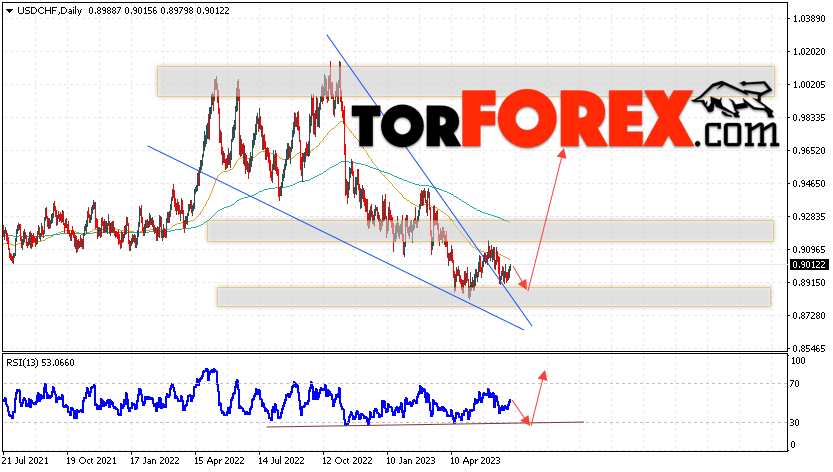Click the 14 Jul 2022 date label
Screen dimensions: 833x472
(282, 460)
